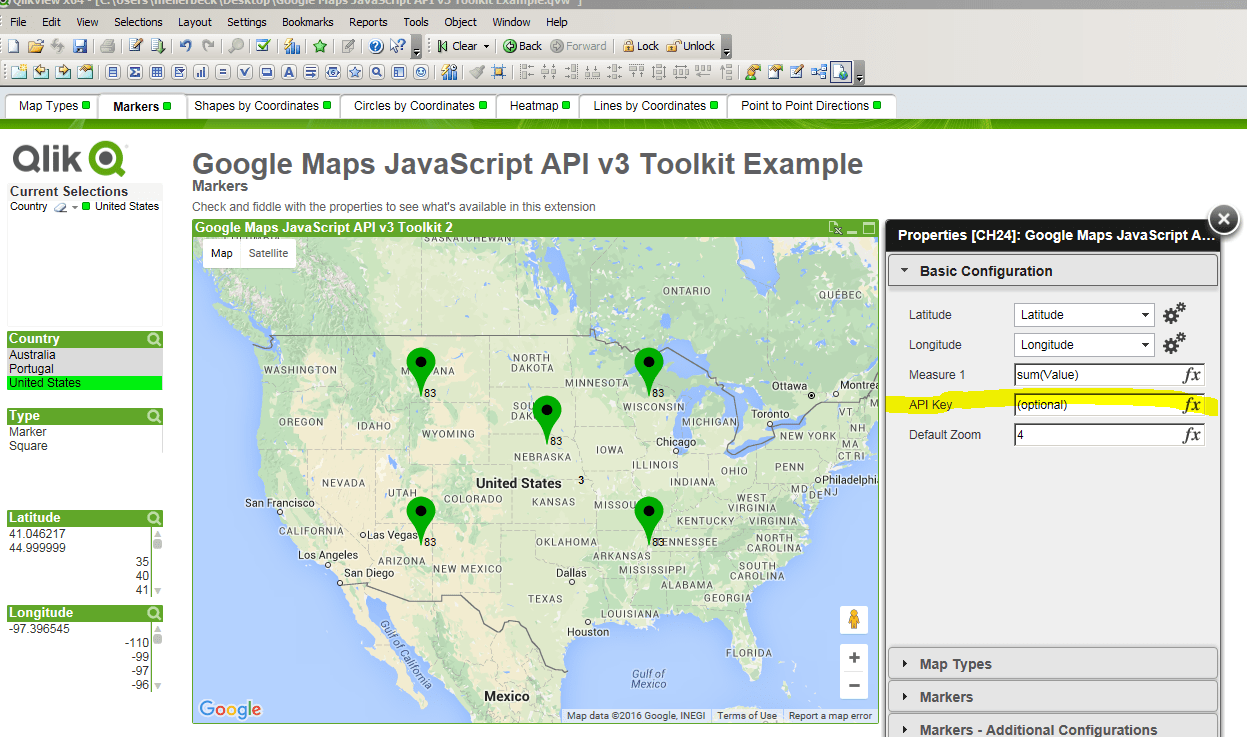Create a Statistics Box with sigma icon

pyautogui.click(x=134, y=72)
